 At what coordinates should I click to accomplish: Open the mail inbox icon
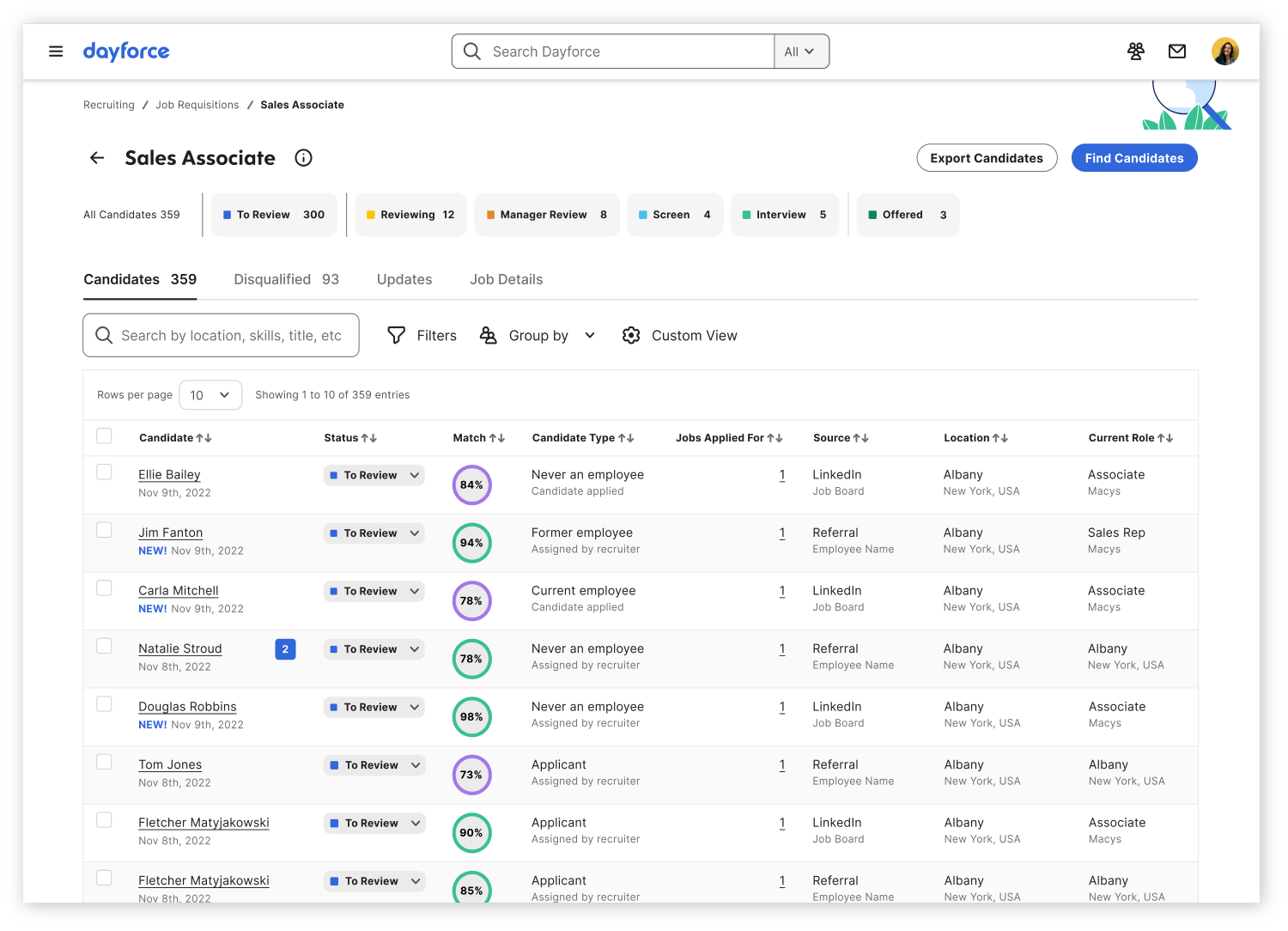1177,52
